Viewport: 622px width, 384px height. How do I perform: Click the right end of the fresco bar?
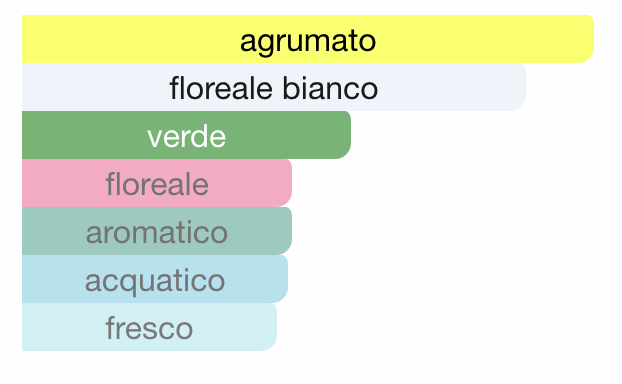(269, 327)
